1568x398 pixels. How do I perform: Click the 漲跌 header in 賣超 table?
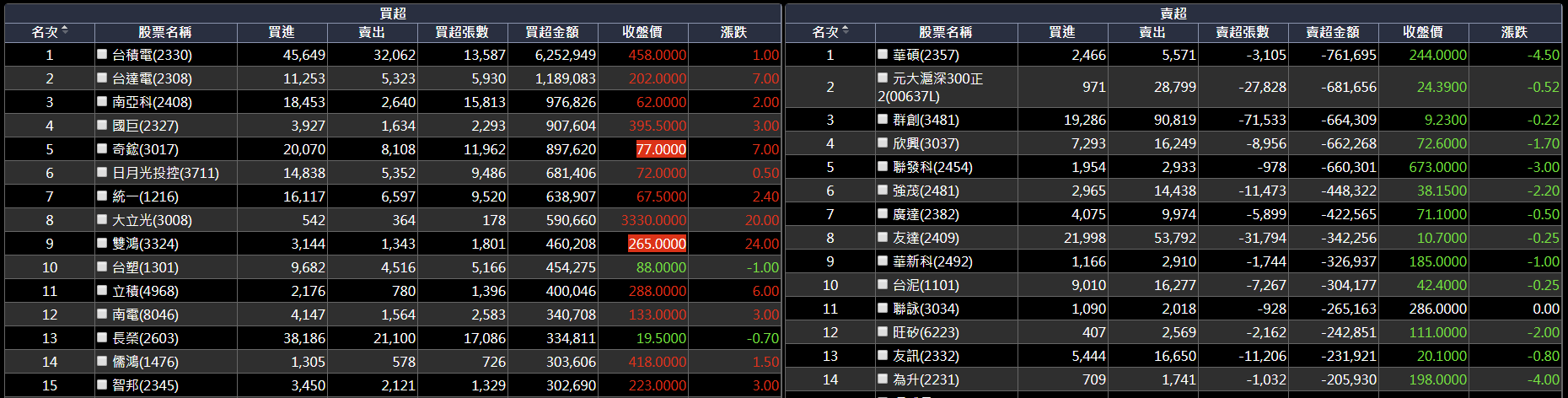[x=1514, y=32]
